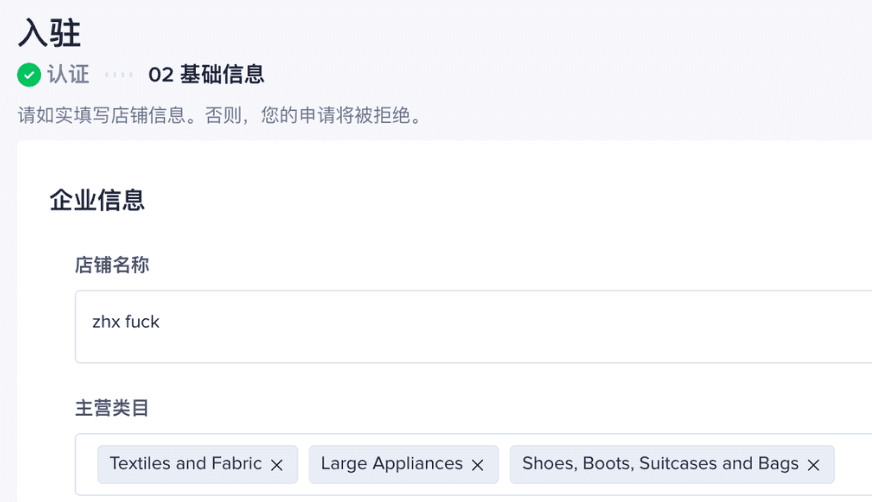Focus the 店铺名称 input field
Image resolution: width=872 pixels, height=502 pixels.
[x=473, y=326]
